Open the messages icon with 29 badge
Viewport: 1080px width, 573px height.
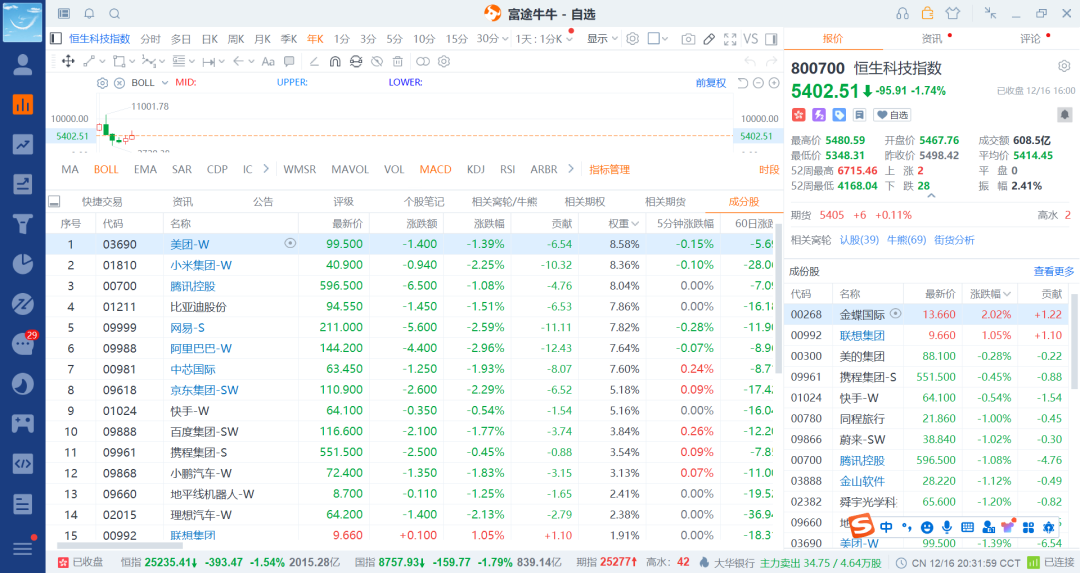click(22, 343)
